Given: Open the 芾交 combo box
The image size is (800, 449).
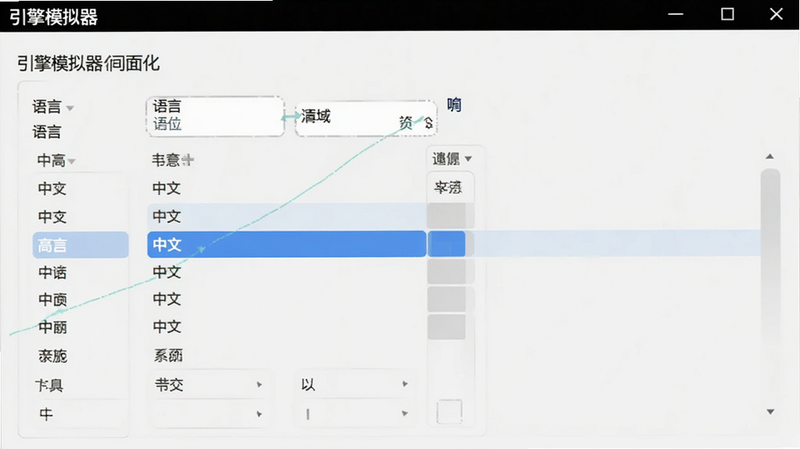Looking at the screenshot, I should pos(209,384).
